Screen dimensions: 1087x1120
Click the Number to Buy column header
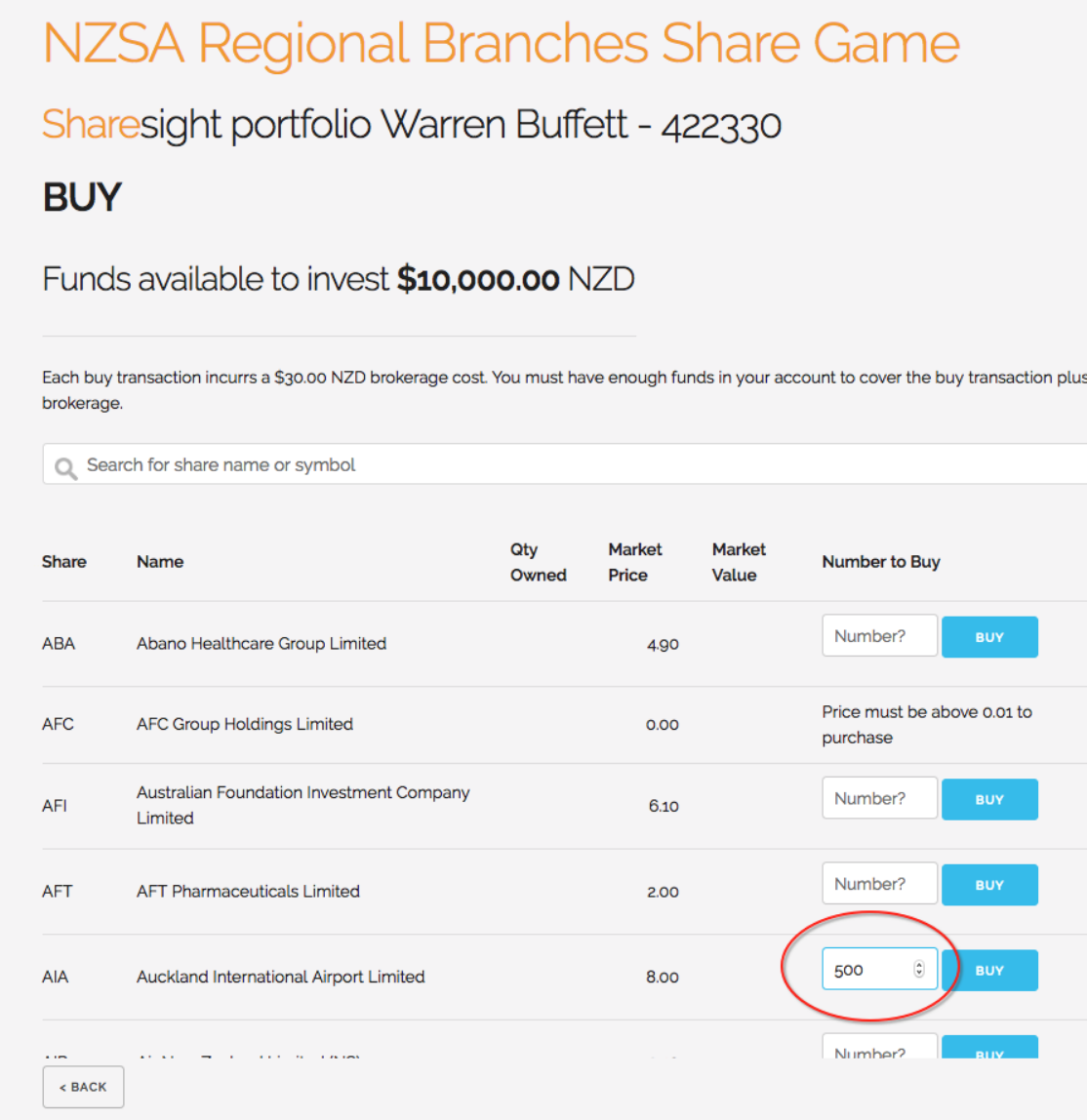[881, 562]
